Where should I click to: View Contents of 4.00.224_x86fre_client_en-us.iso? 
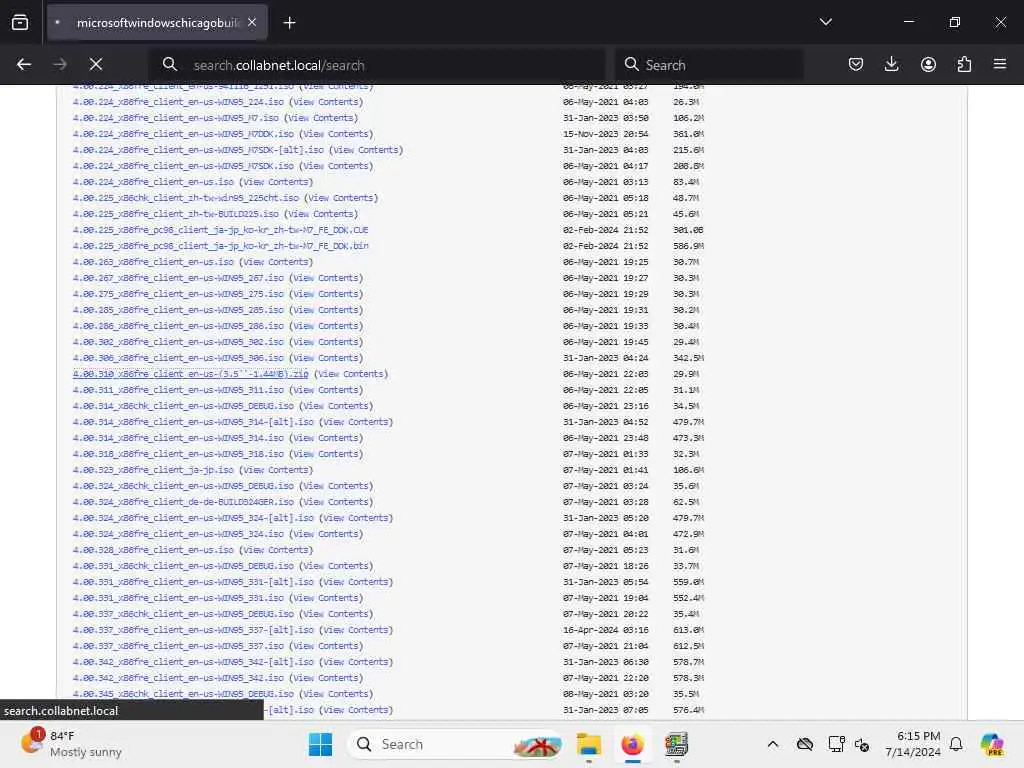pos(276,182)
